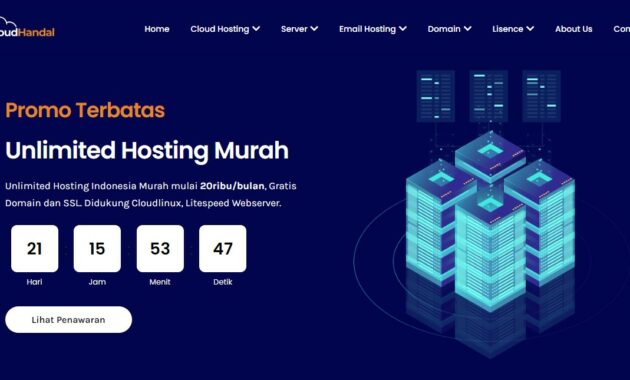Click the 47 Detik countdown box

(x=223, y=249)
